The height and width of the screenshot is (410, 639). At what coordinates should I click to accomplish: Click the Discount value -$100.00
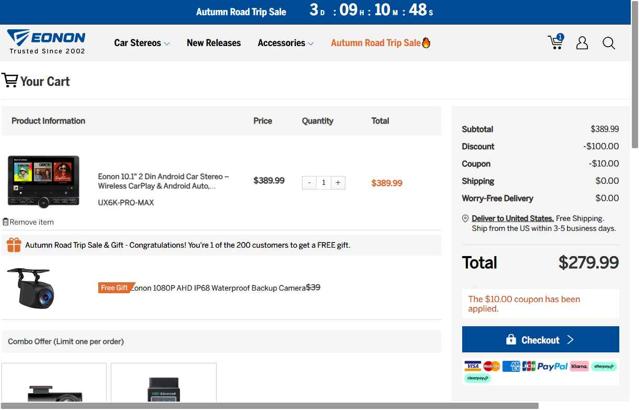pos(601,146)
